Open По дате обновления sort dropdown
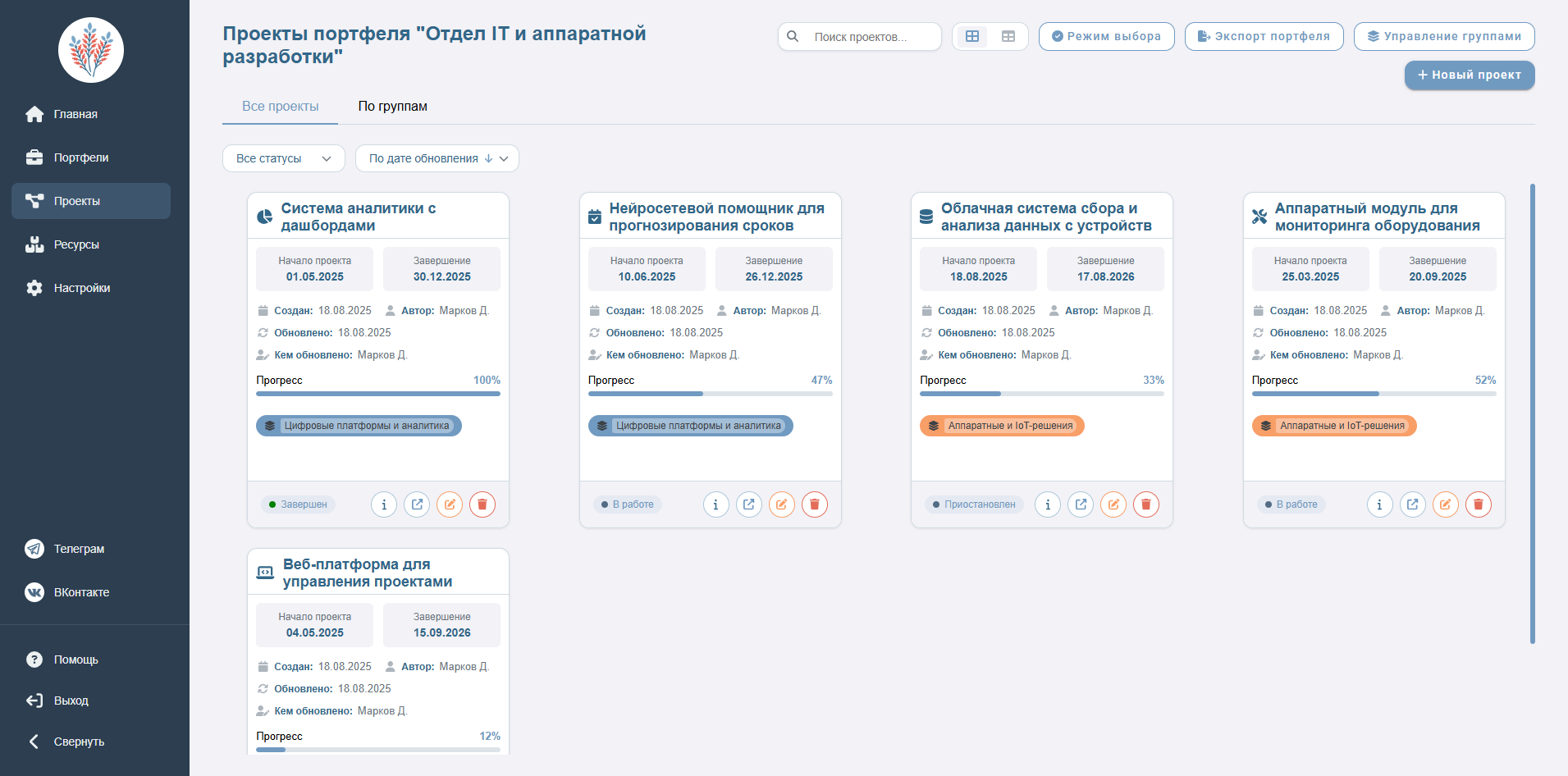1568x776 pixels. coord(437,158)
